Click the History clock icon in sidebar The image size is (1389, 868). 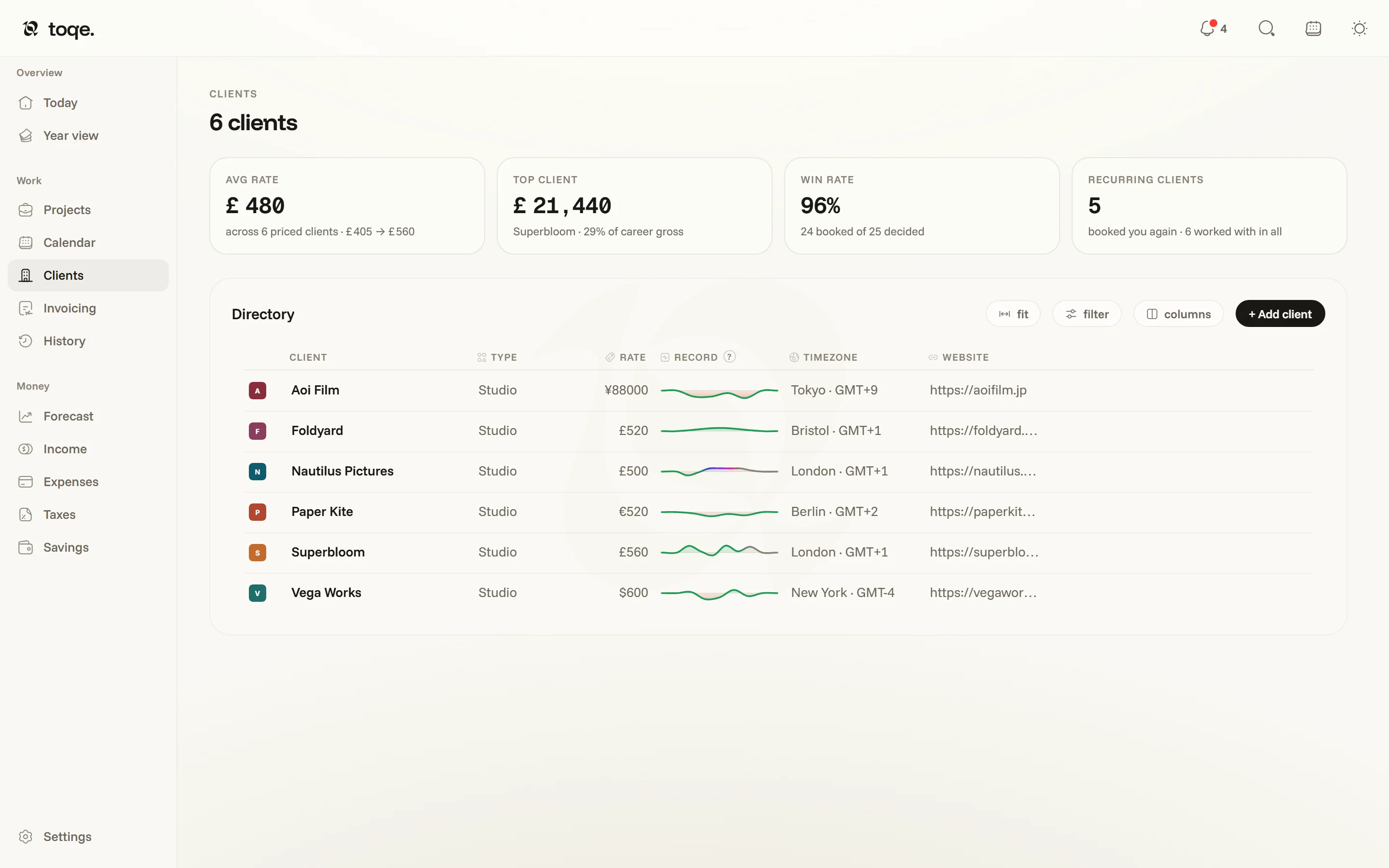(x=26, y=341)
